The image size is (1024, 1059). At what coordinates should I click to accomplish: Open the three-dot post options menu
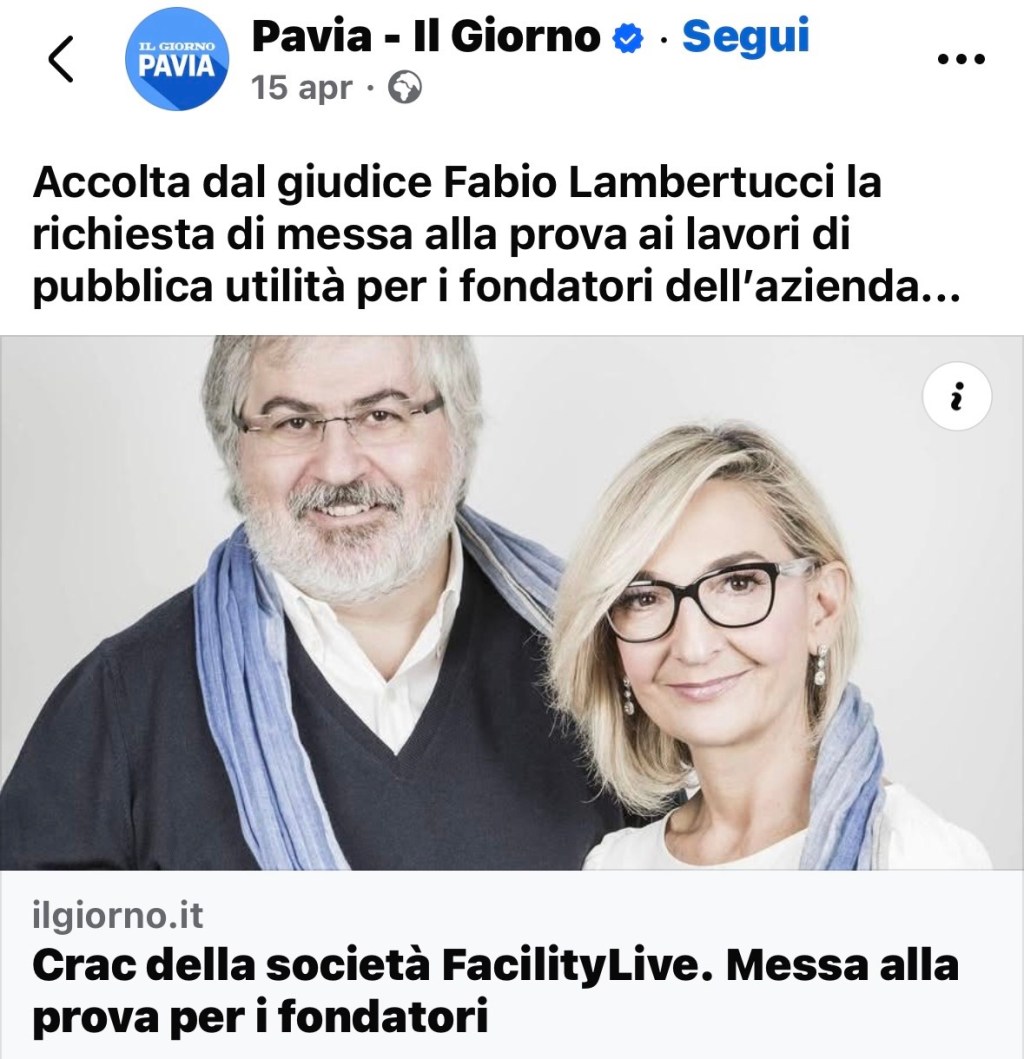(962, 59)
